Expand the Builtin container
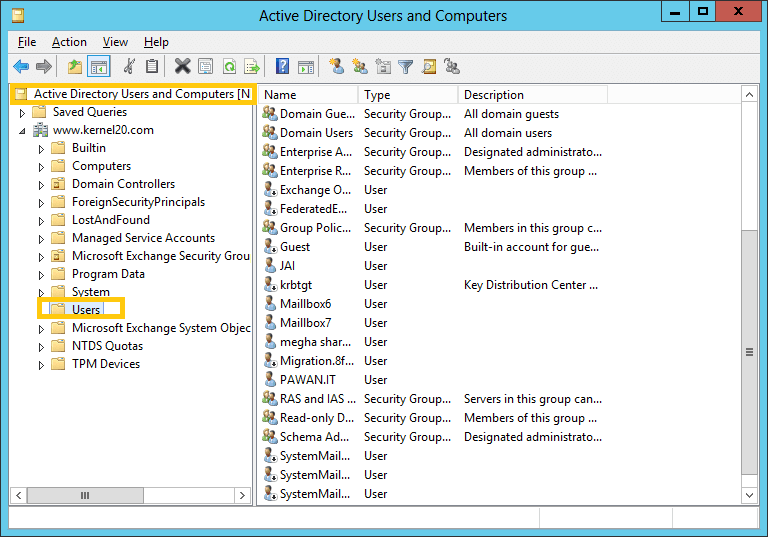Image resolution: width=768 pixels, height=537 pixels. pyautogui.click(x=41, y=149)
